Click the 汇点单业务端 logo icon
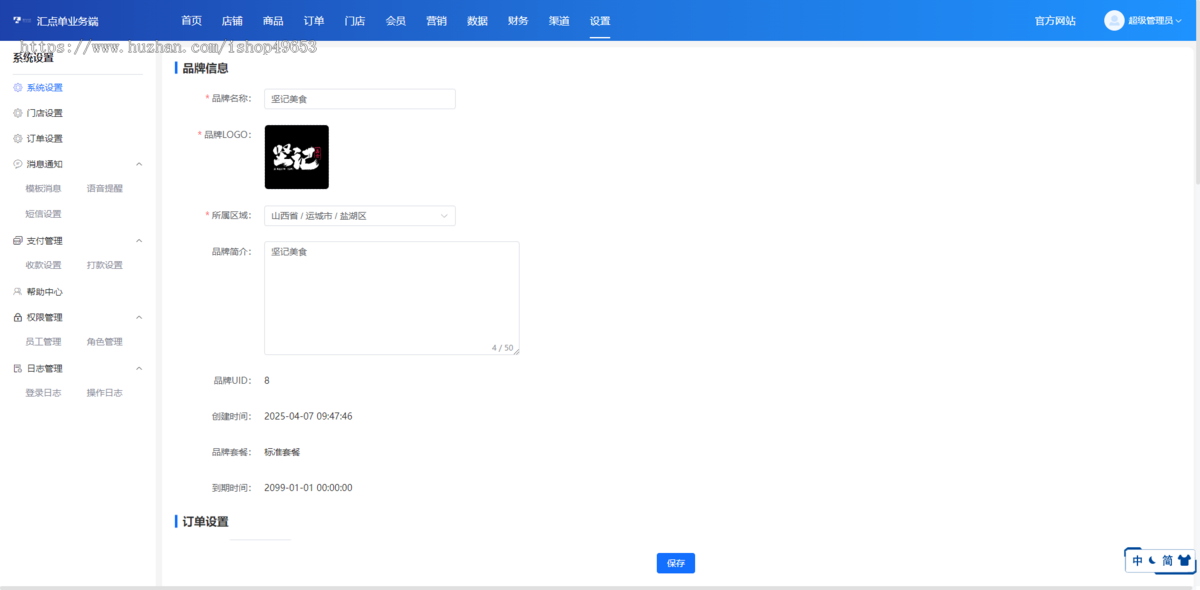 (22, 20)
